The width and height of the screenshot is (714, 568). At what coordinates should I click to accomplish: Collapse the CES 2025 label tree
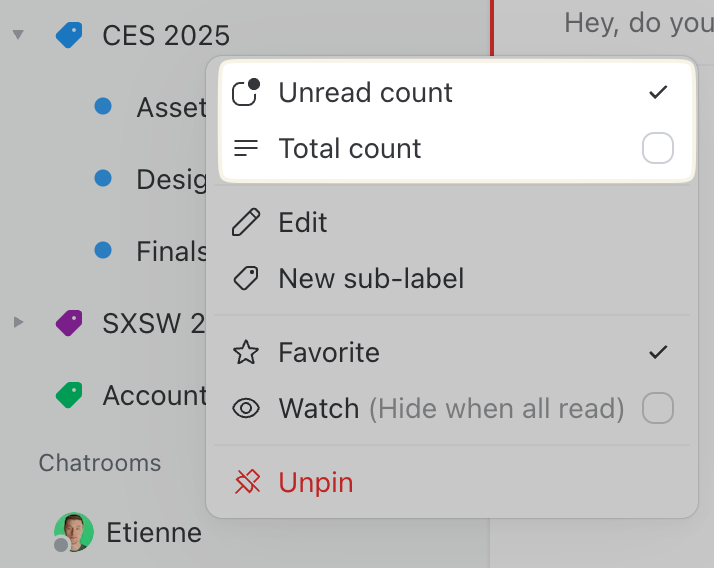(x=18, y=36)
